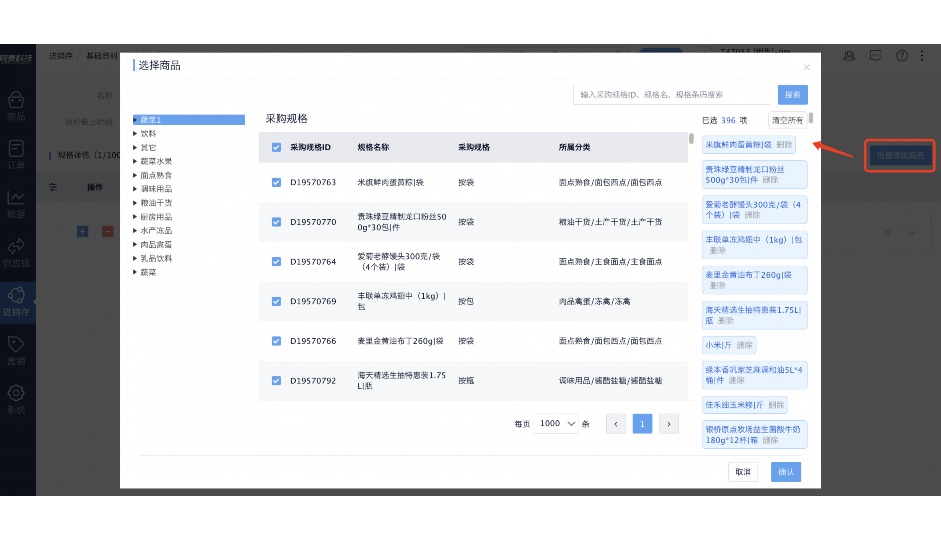Click the 采购规格ID column header
941x540 pixels.
[x=310, y=147]
